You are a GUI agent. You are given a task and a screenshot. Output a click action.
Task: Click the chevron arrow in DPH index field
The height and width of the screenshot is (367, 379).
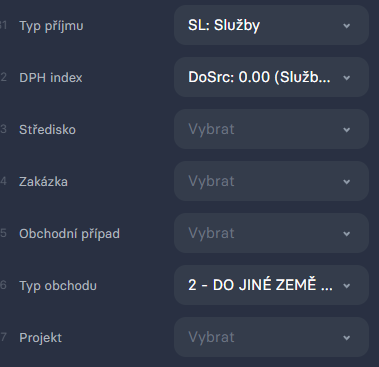click(347, 78)
